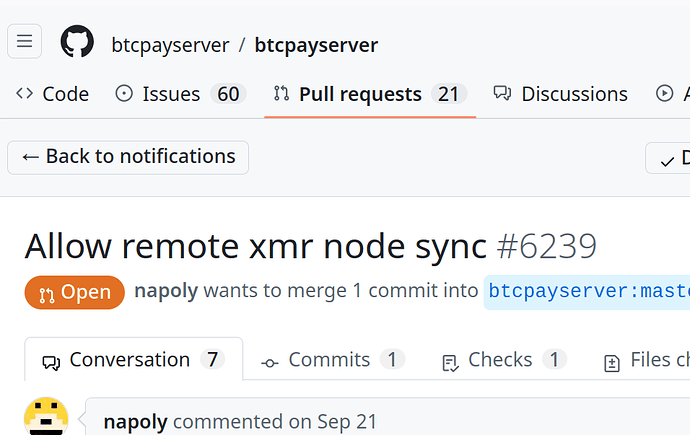The image size is (690, 435).
Task: Open the btcpayserver repository name link
Action: (x=316, y=45)
